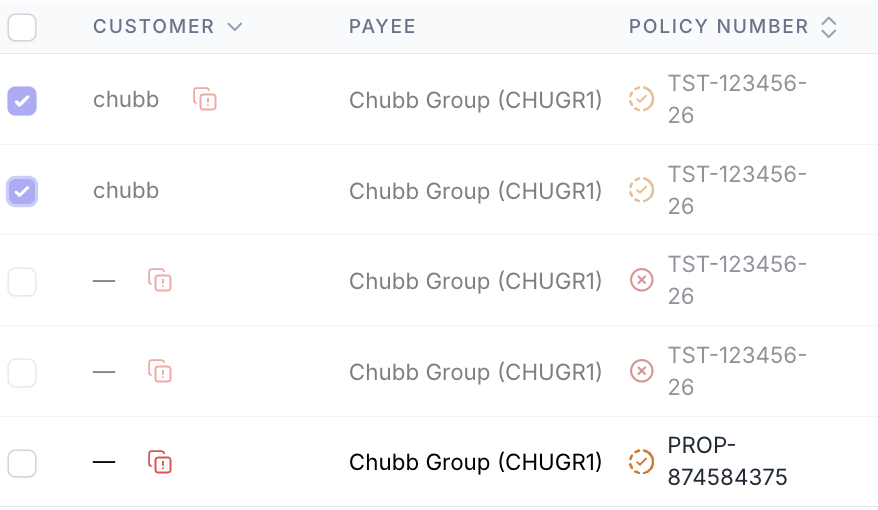Open the PROP-874584375 policy number
Viewport: 878px width, 510px height.
pos(727,461)
